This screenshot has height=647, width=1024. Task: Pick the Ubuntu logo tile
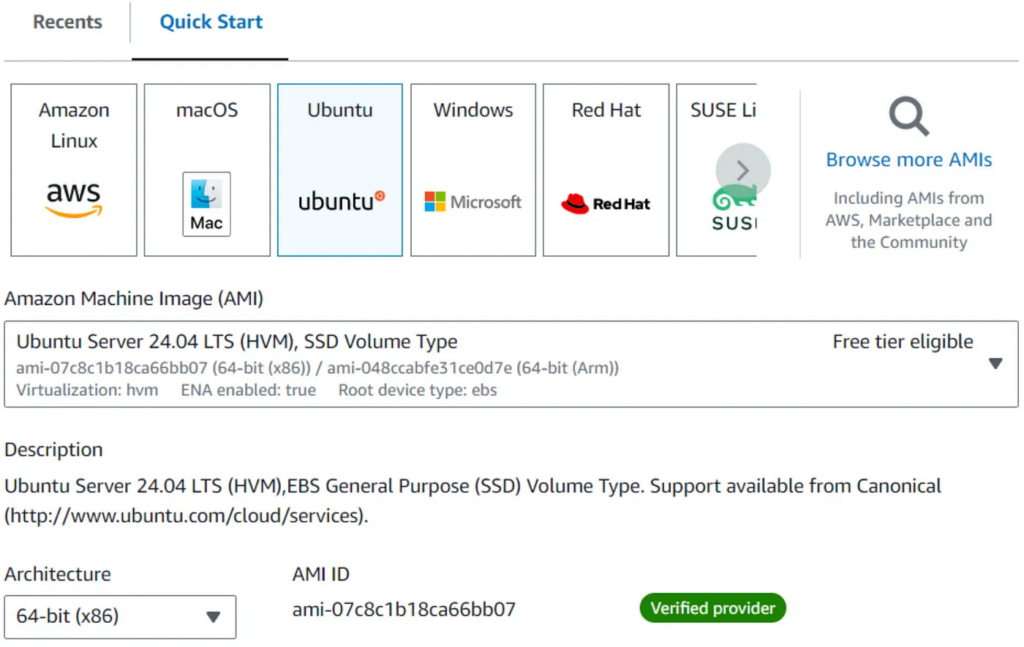tap(340, 170)
